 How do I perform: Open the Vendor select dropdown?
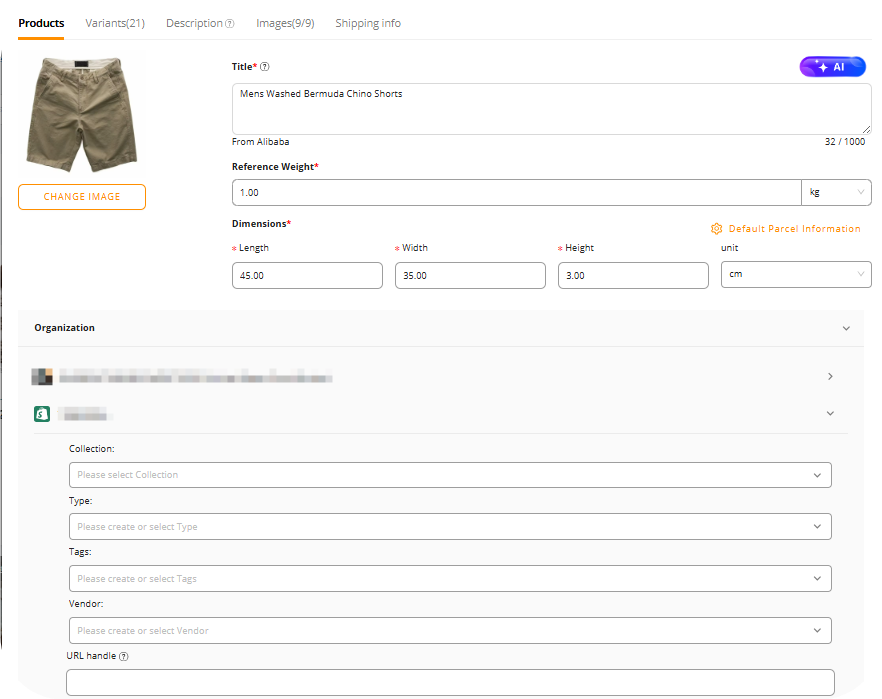450,631
